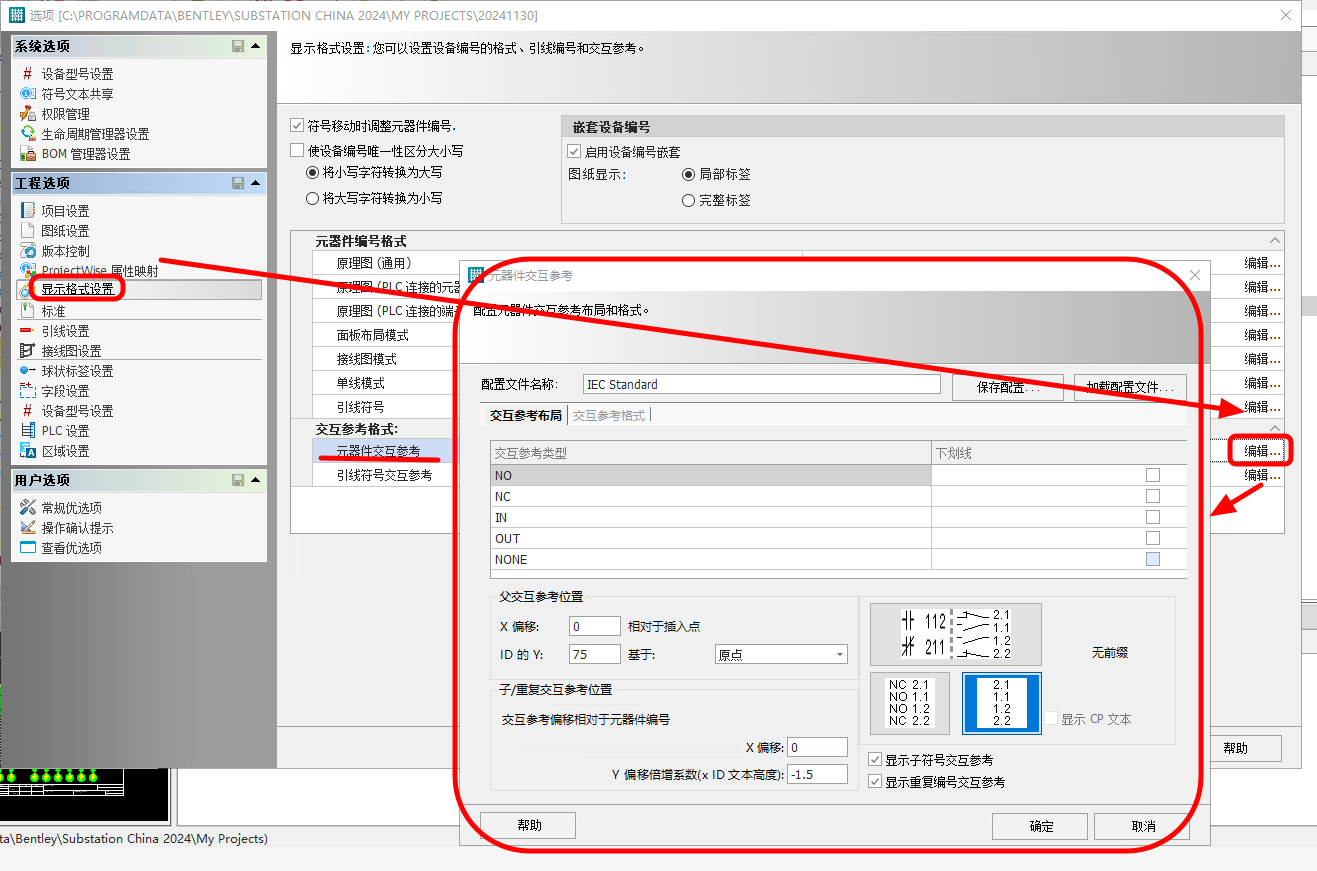Open 图纸设置 by its page icon
The image size is (1317, 871).
pyautogui.click(x=28, y=231)
